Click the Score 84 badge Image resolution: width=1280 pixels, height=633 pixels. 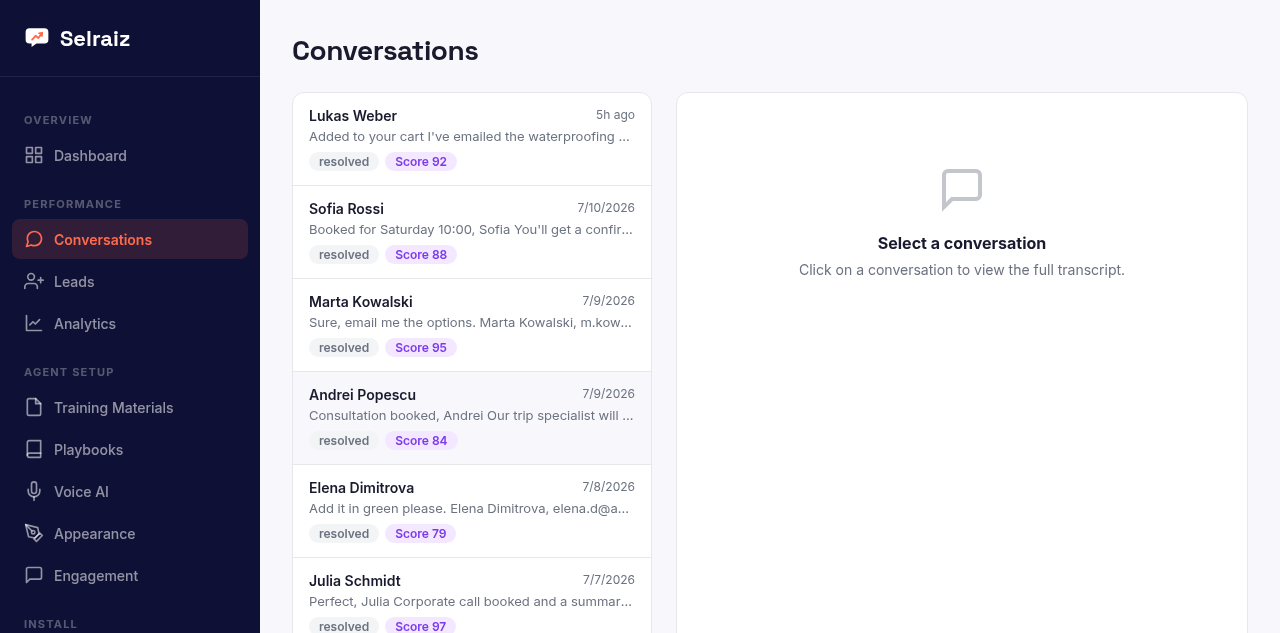421,440
